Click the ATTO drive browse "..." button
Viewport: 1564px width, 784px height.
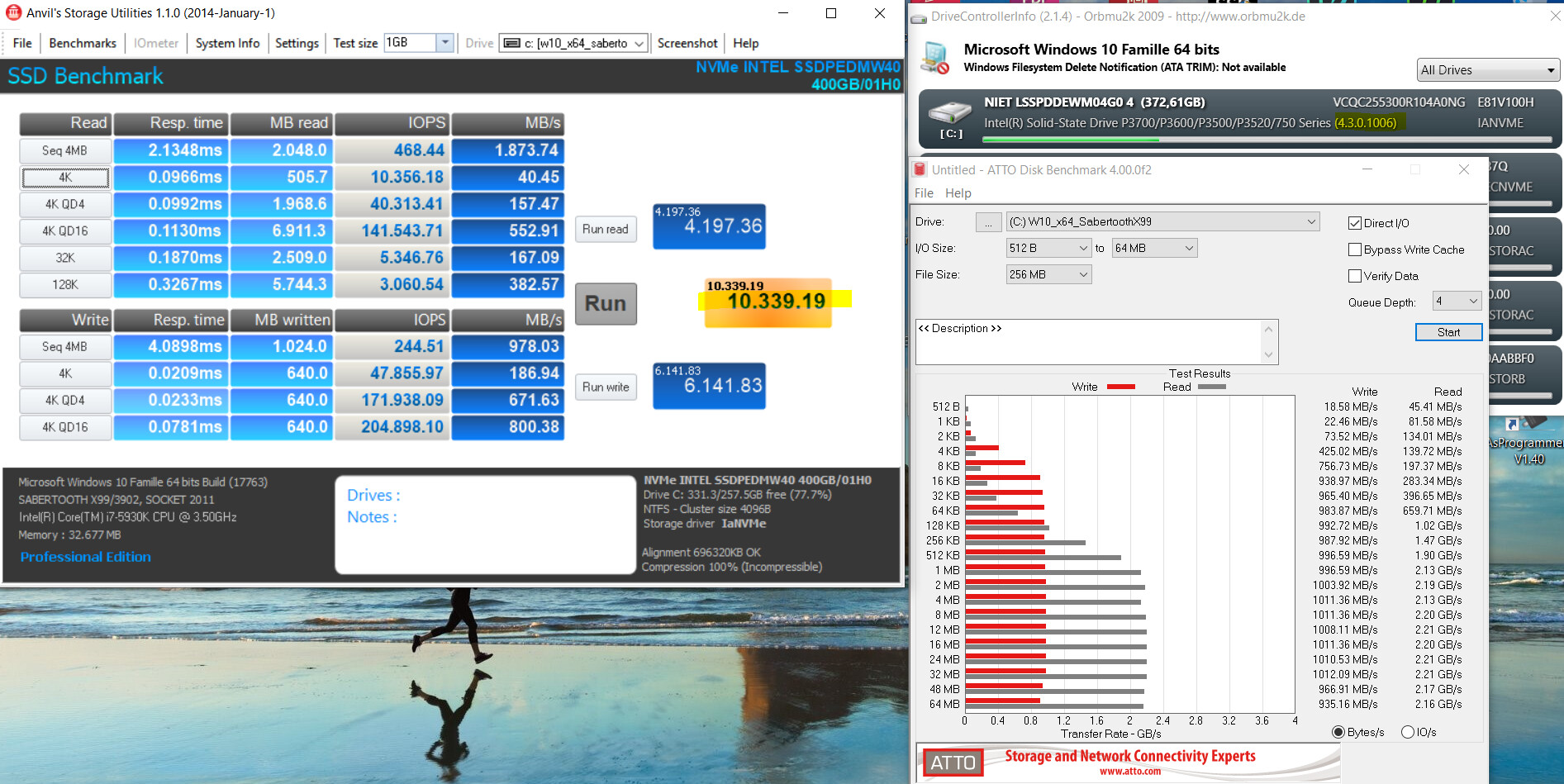tap(988, 222)
